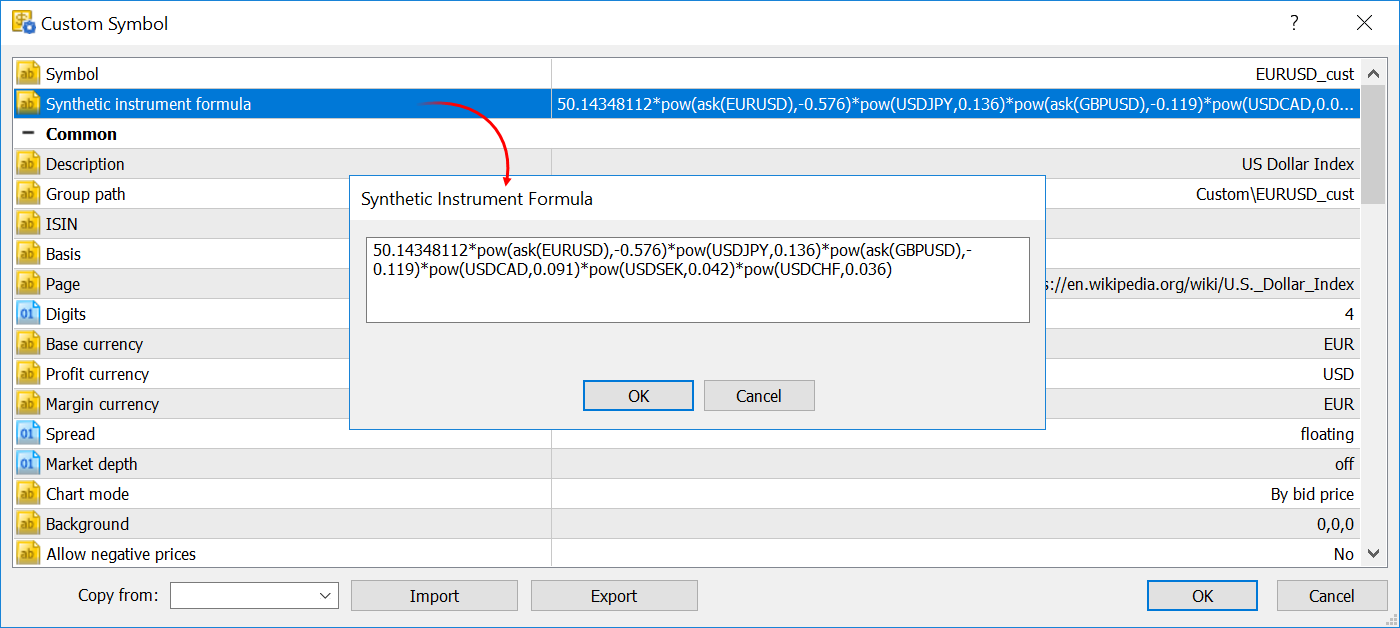Screen dimensions: 1400x628
Task: Click the ab icon next to Chart mode
Action: tap(26, 493)
